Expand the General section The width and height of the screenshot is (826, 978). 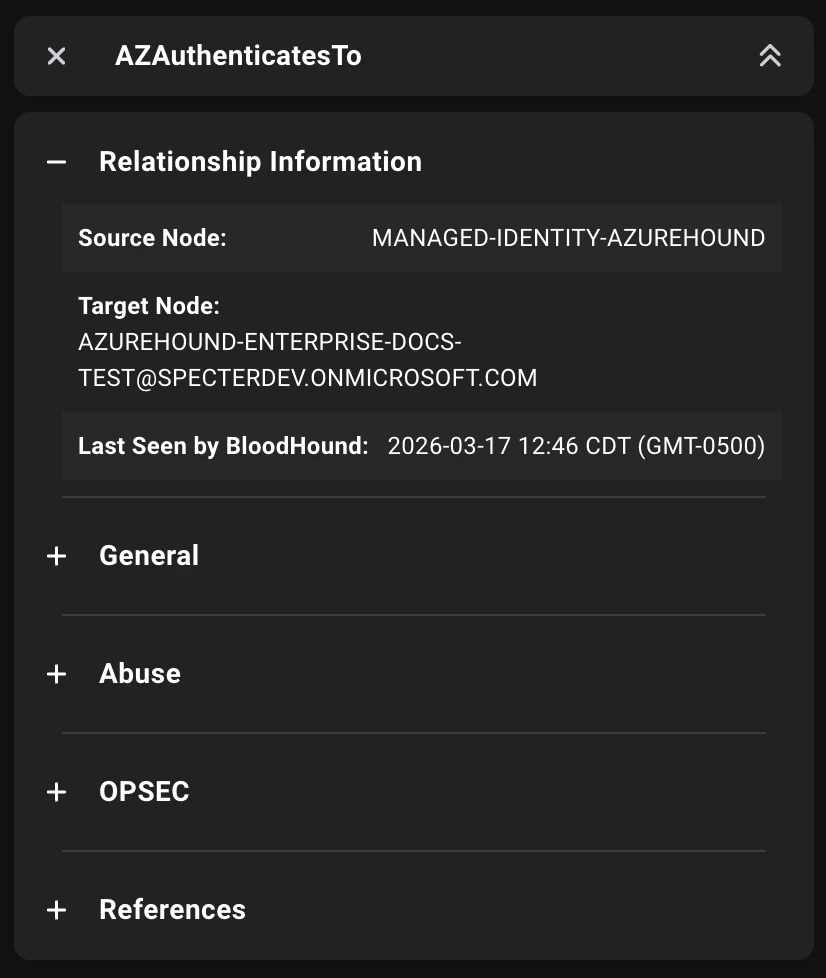148,555
